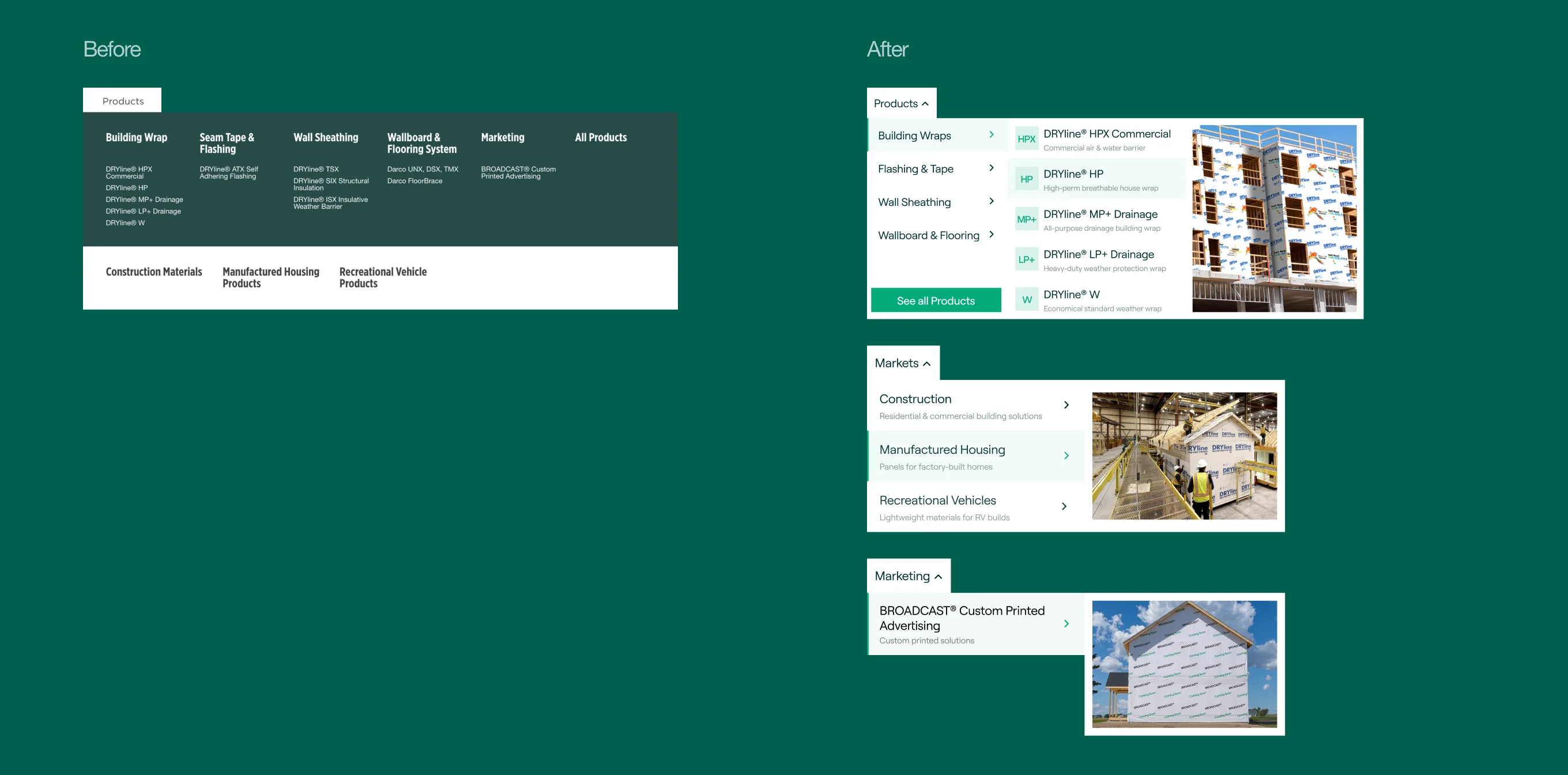Select Wall Sheathing category in After menu

[937, 202]
